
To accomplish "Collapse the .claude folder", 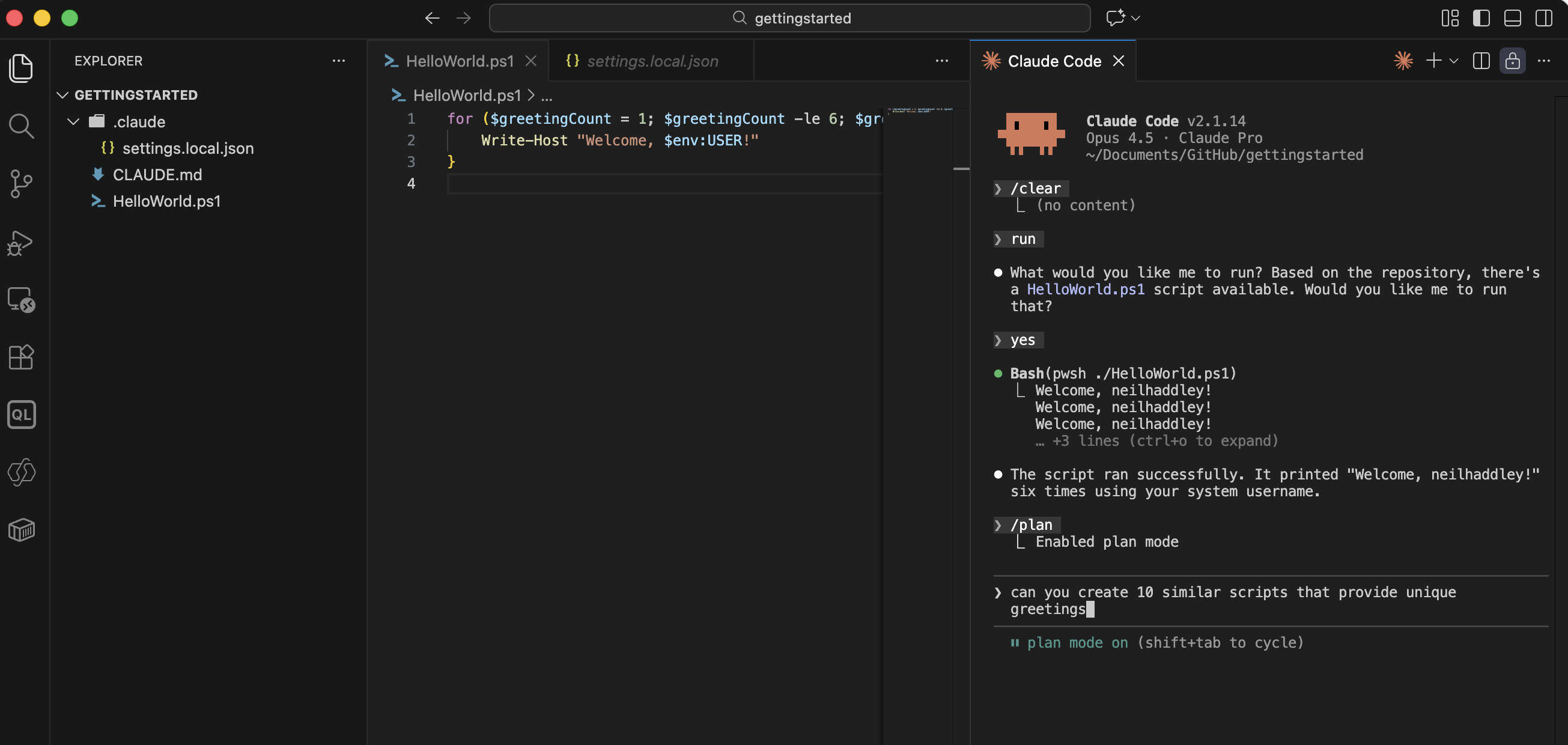I will coord(73,121).
